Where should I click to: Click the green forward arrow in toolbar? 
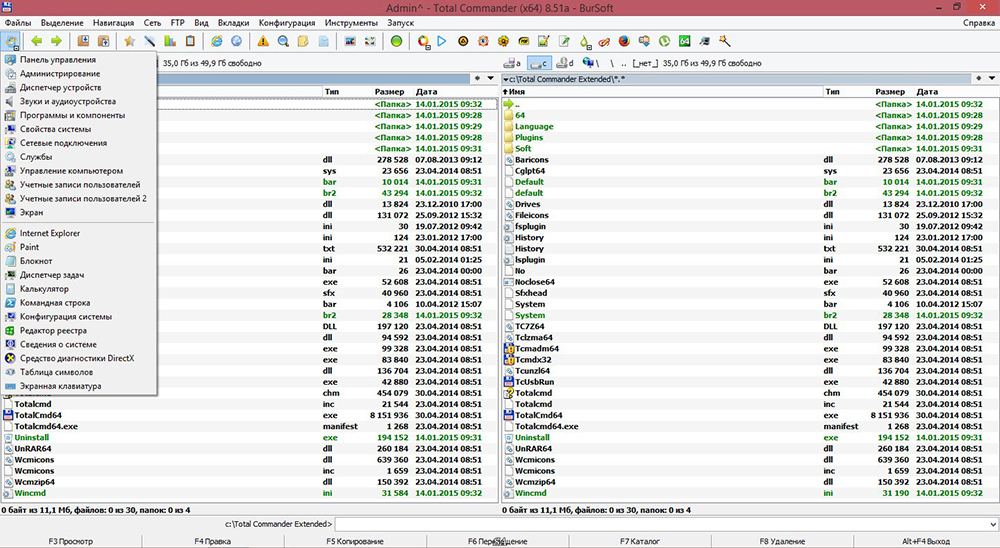[56, 41]
